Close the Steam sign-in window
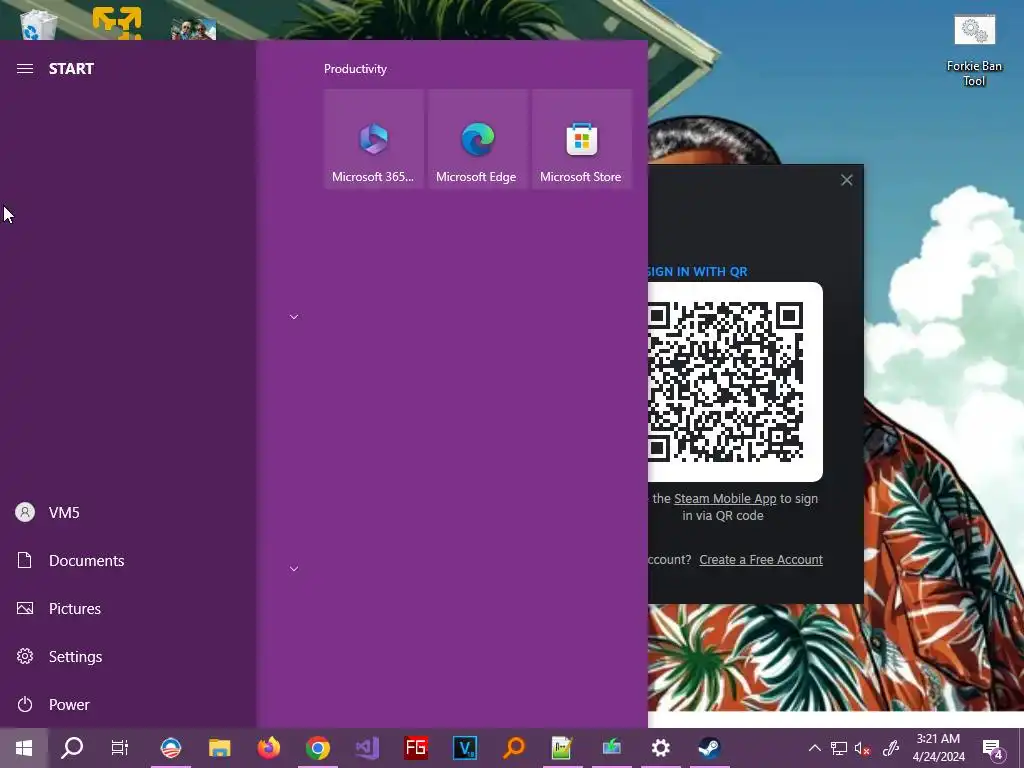Viewport: 1024px width, 768px height. (x=846, y=180)
